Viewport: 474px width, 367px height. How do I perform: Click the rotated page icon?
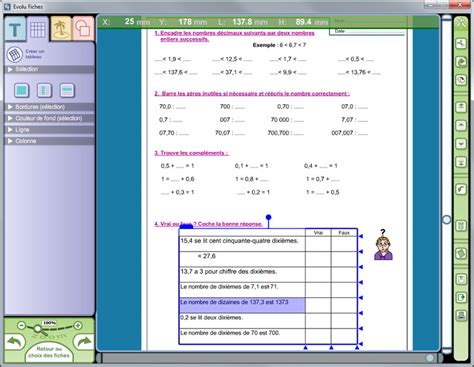pyautogui.click(x=461, y=253)
